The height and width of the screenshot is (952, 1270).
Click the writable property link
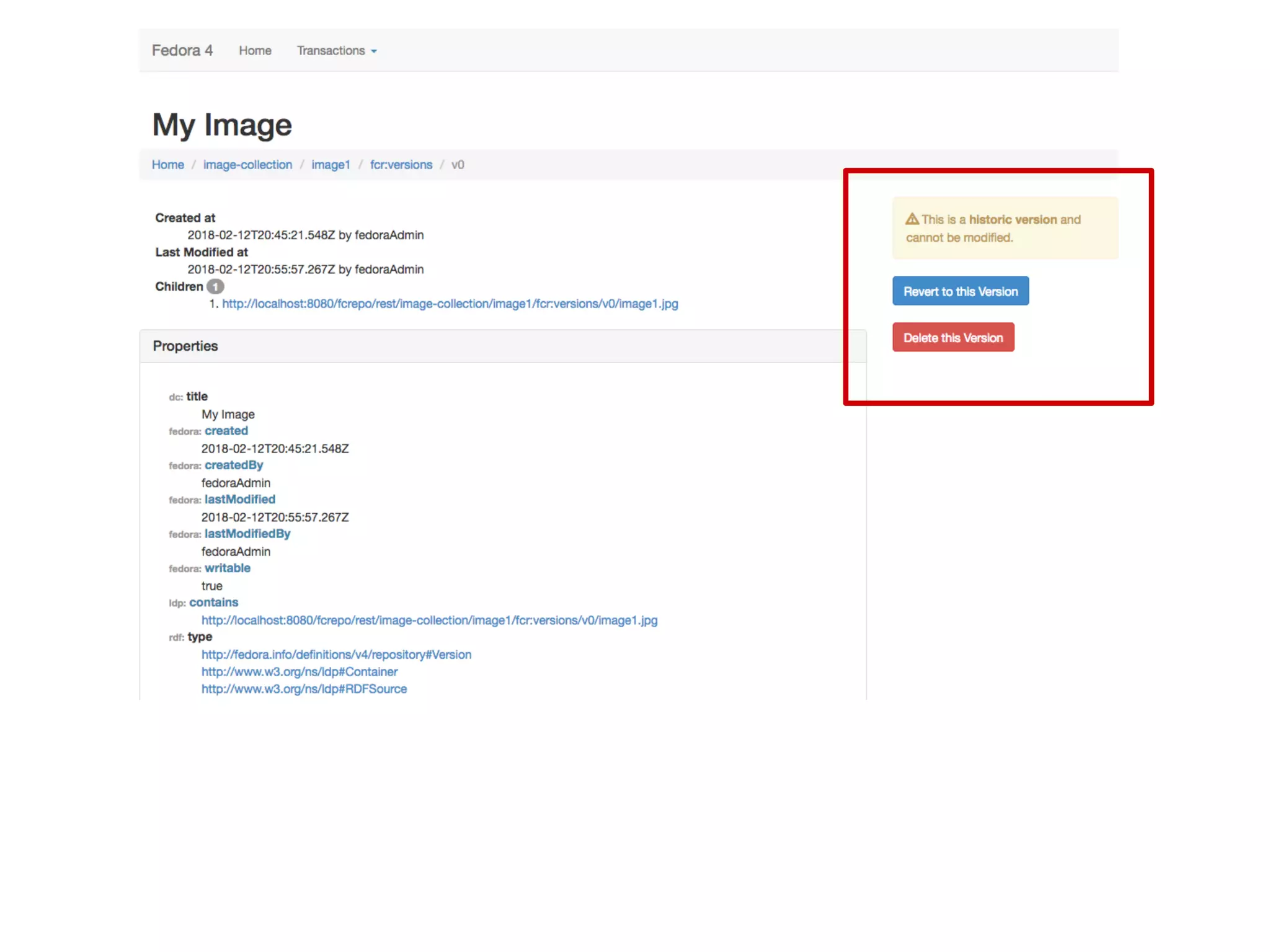(x=227, y=568)
